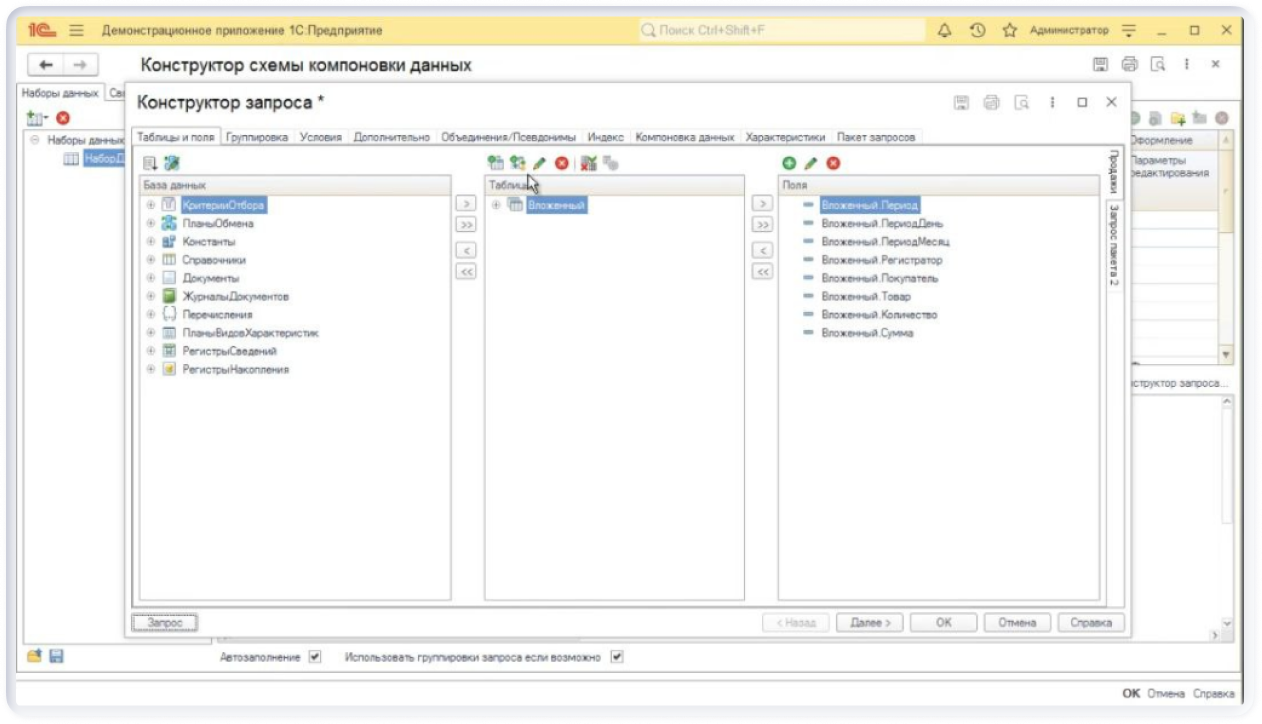Click the red delete table icon above Таблицы
The width and height of the screenshot is (1262, 724).
coord(562,163)
